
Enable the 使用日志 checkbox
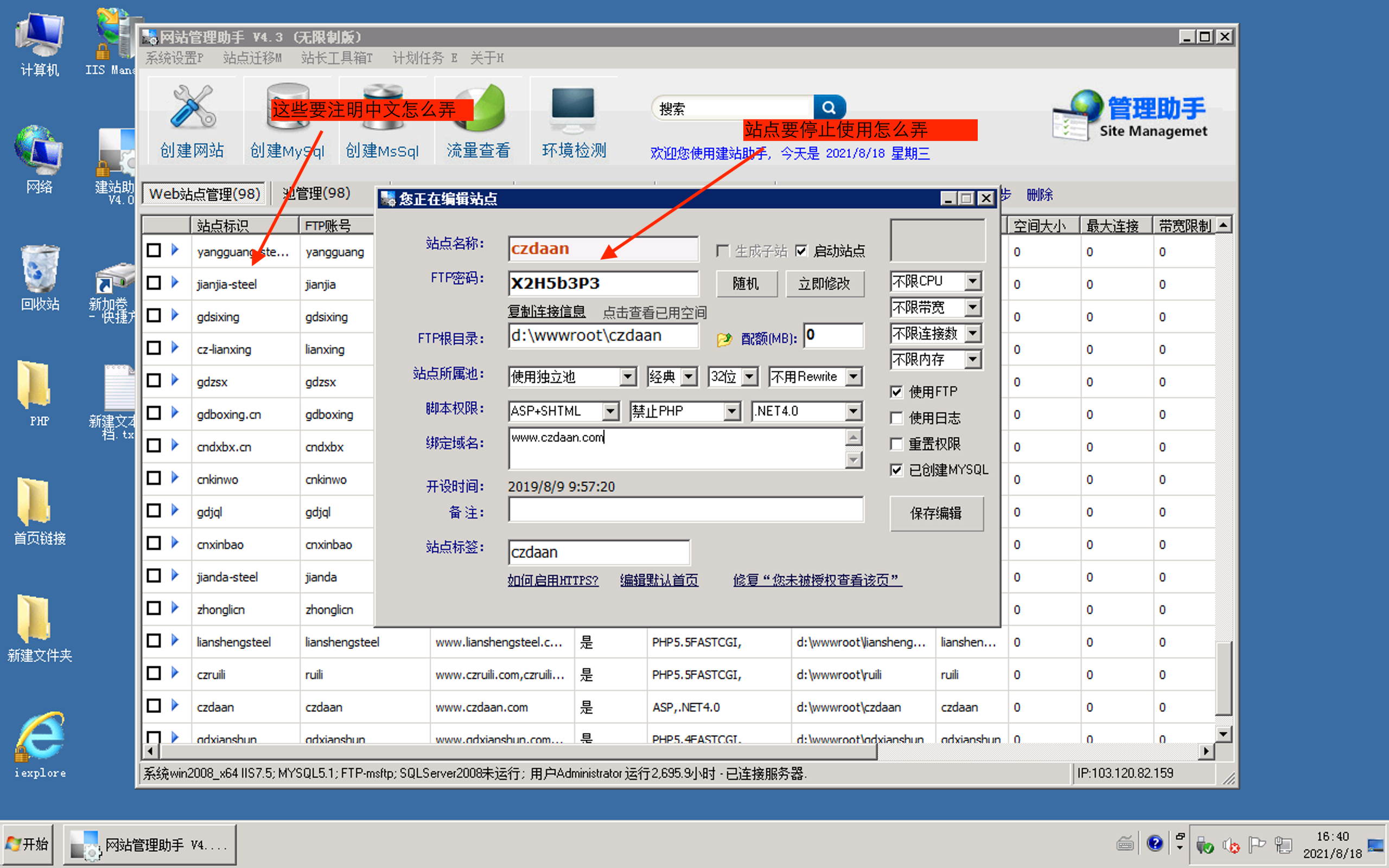(896, 418)
